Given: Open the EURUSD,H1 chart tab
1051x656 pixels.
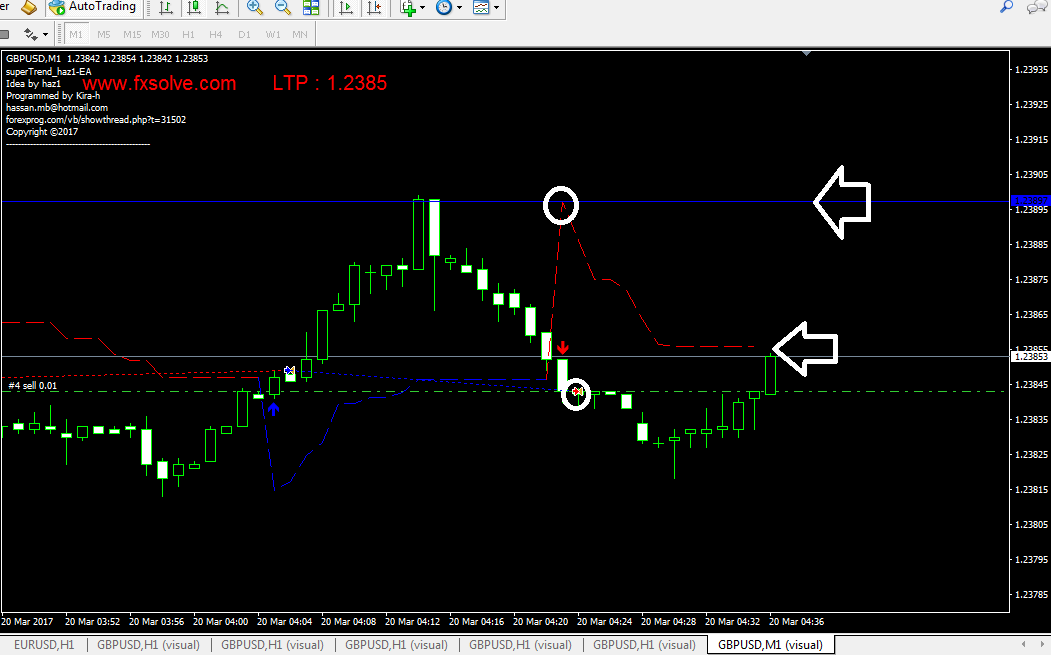Looking at the screenshot, I should pos(43,645).
